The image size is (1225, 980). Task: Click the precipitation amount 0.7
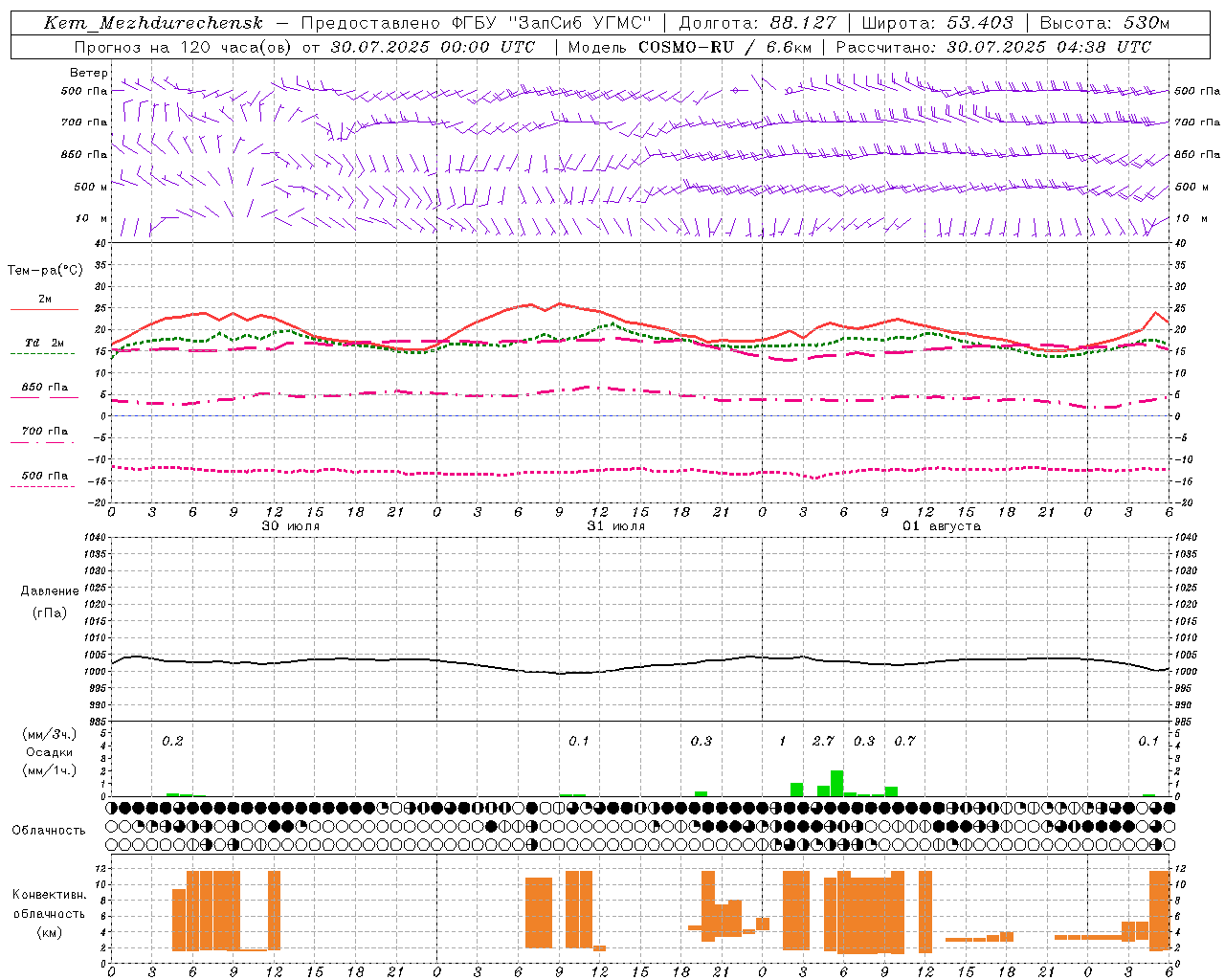[x=904, y=741]
